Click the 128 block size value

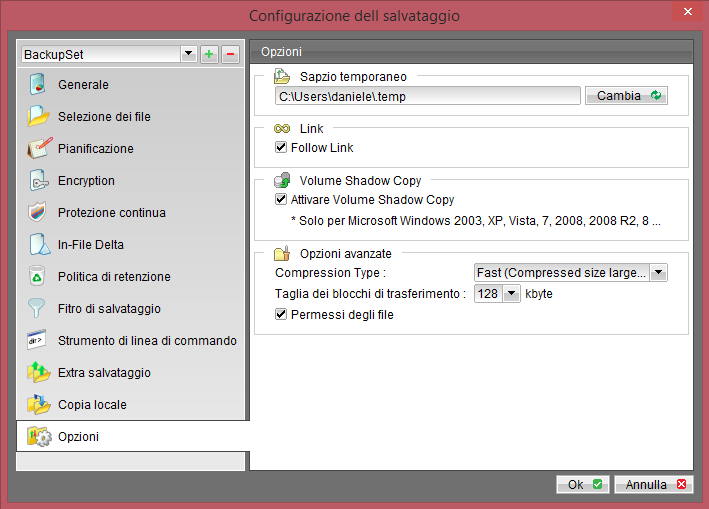pos(488,293)
